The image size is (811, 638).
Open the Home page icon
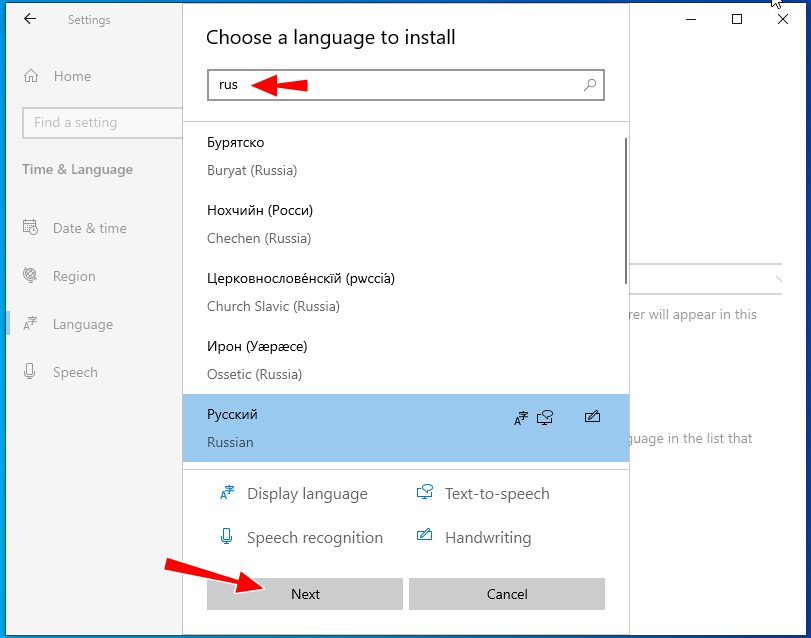point(31,76)
